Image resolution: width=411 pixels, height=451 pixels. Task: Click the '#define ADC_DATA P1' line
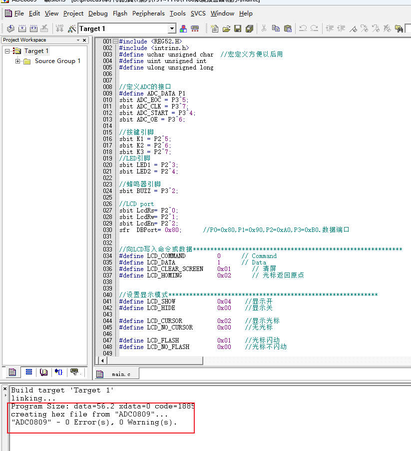click(152, 93)
